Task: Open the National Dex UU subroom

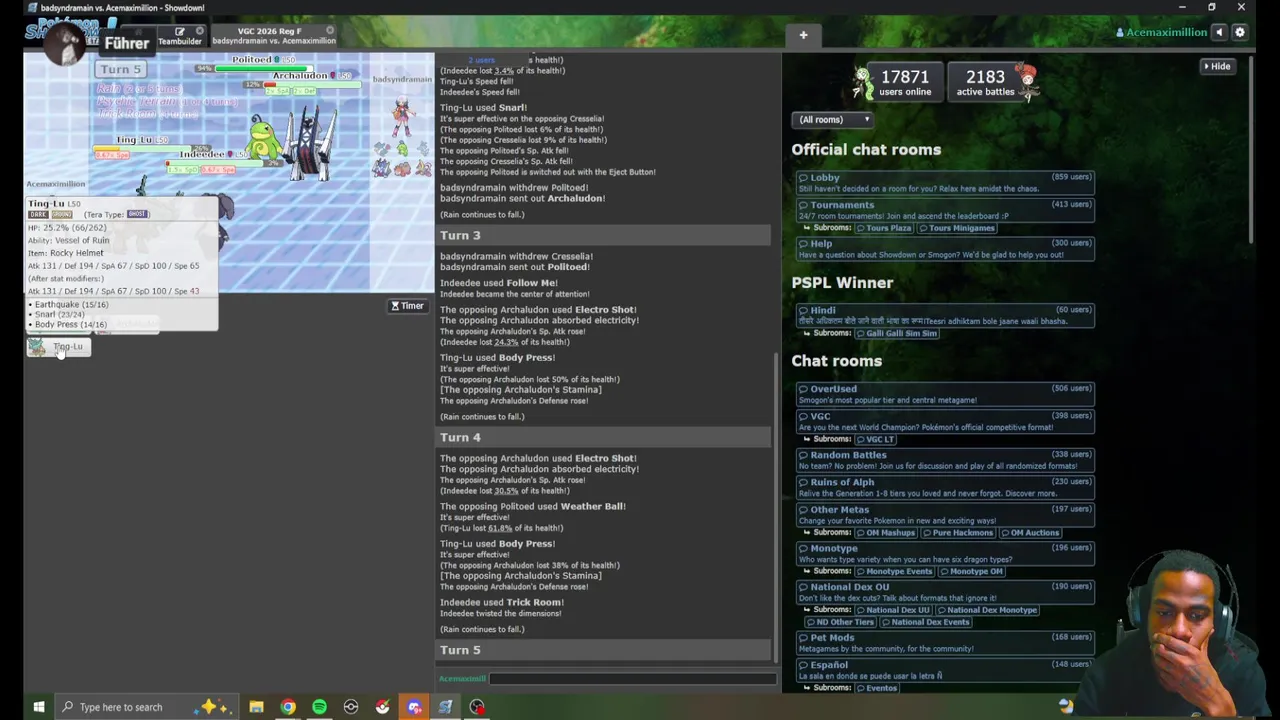Action: click(x=892, y=610)
